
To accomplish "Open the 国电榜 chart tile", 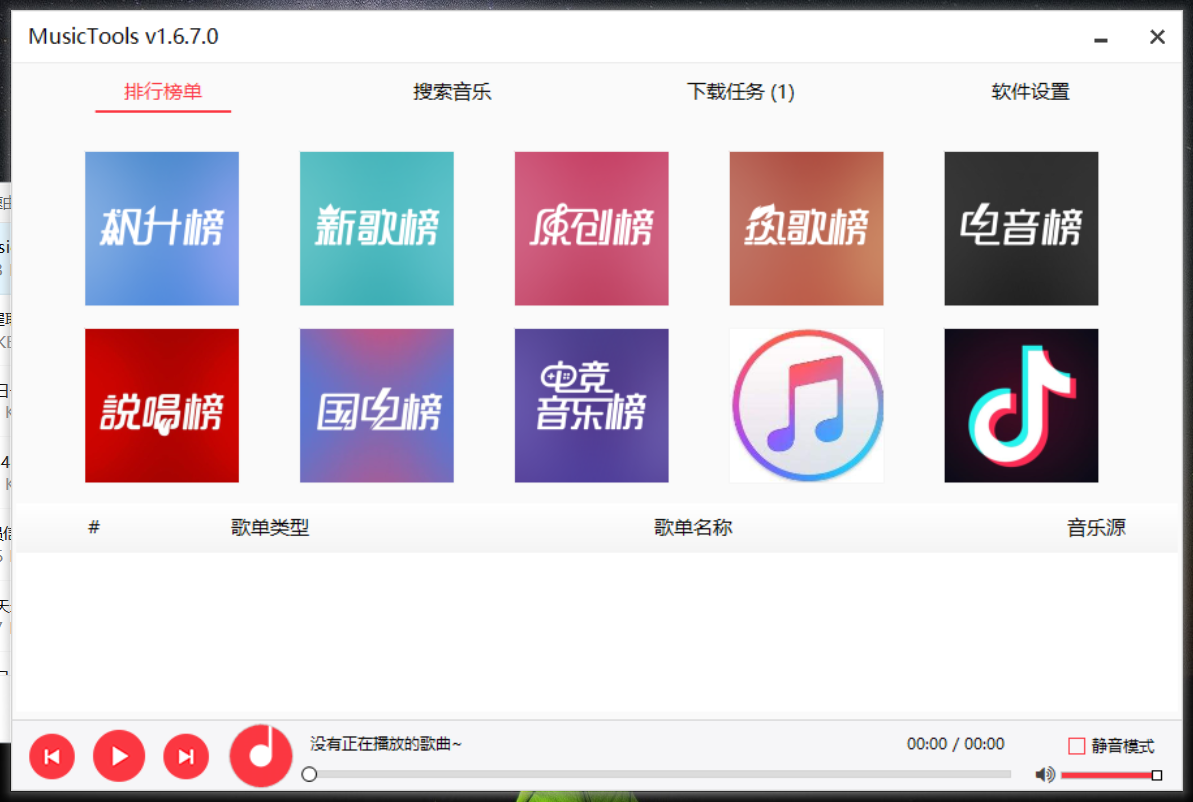I will (377, 406).
